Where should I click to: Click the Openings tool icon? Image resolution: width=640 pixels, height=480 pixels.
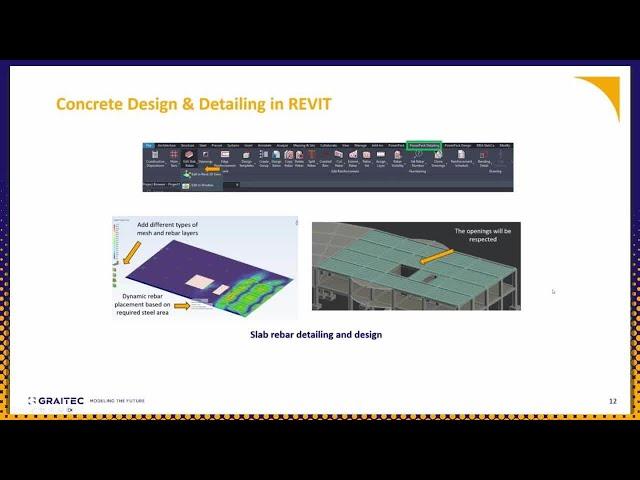click(205, 154)
